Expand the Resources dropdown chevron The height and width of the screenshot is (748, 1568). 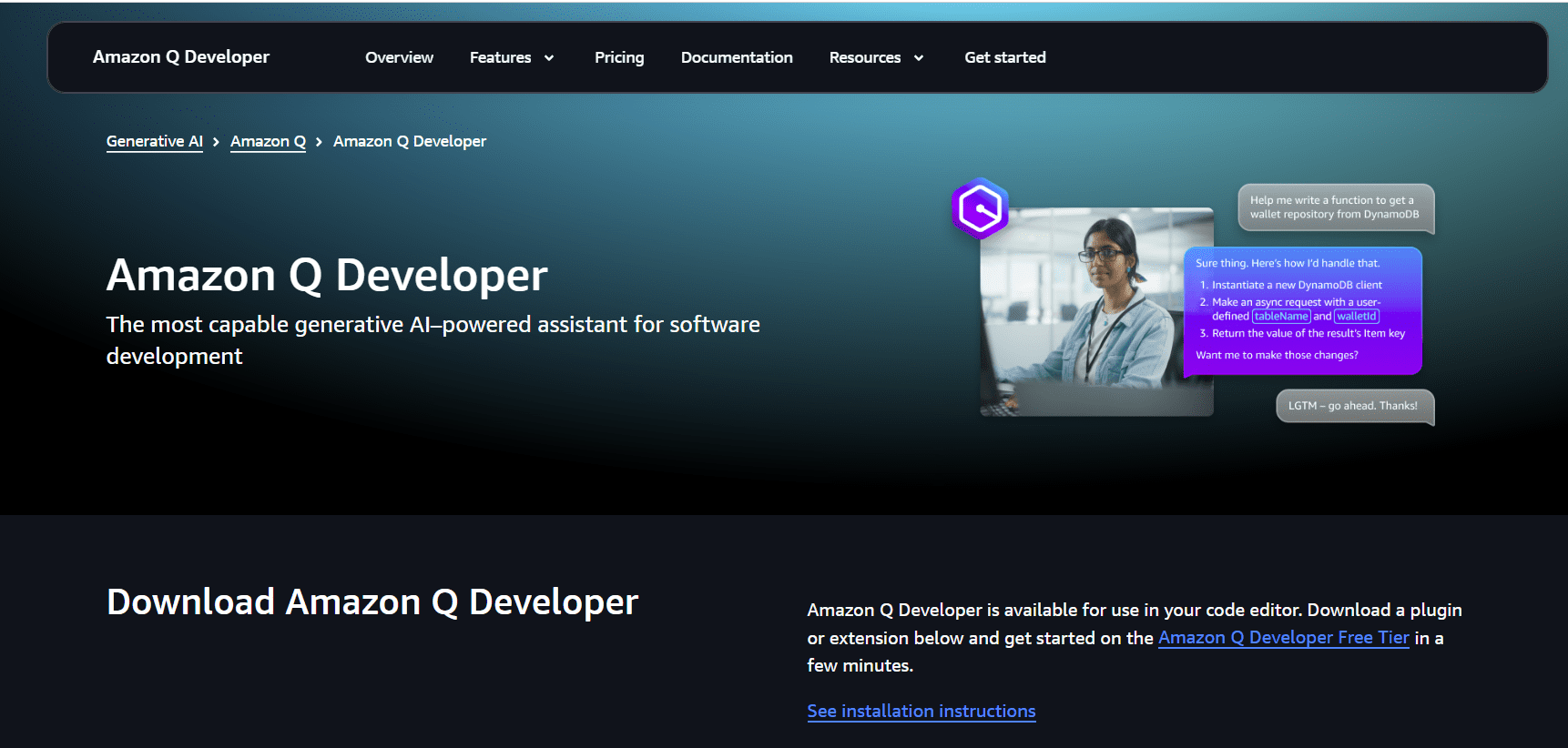919,58
